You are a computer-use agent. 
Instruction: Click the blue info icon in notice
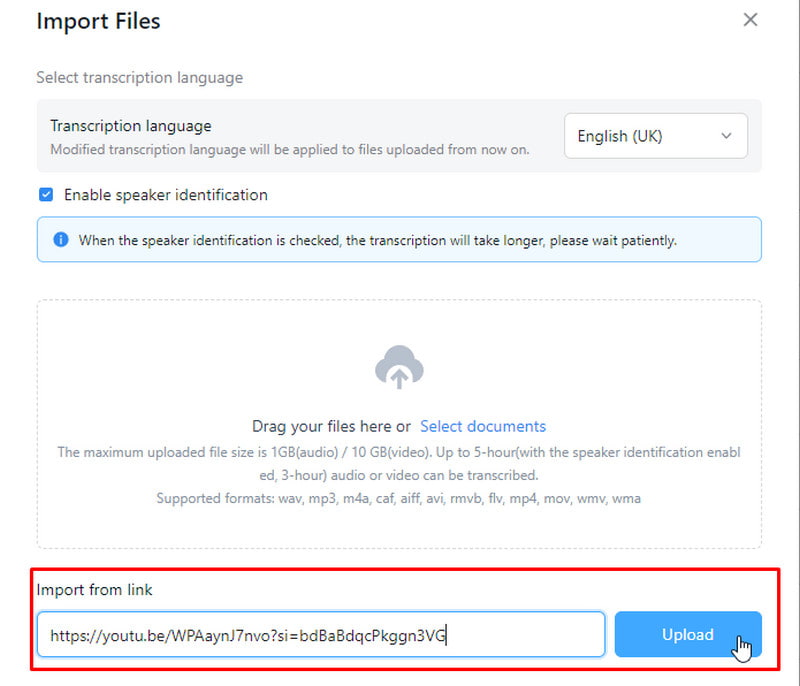click(x=61, y=239)
